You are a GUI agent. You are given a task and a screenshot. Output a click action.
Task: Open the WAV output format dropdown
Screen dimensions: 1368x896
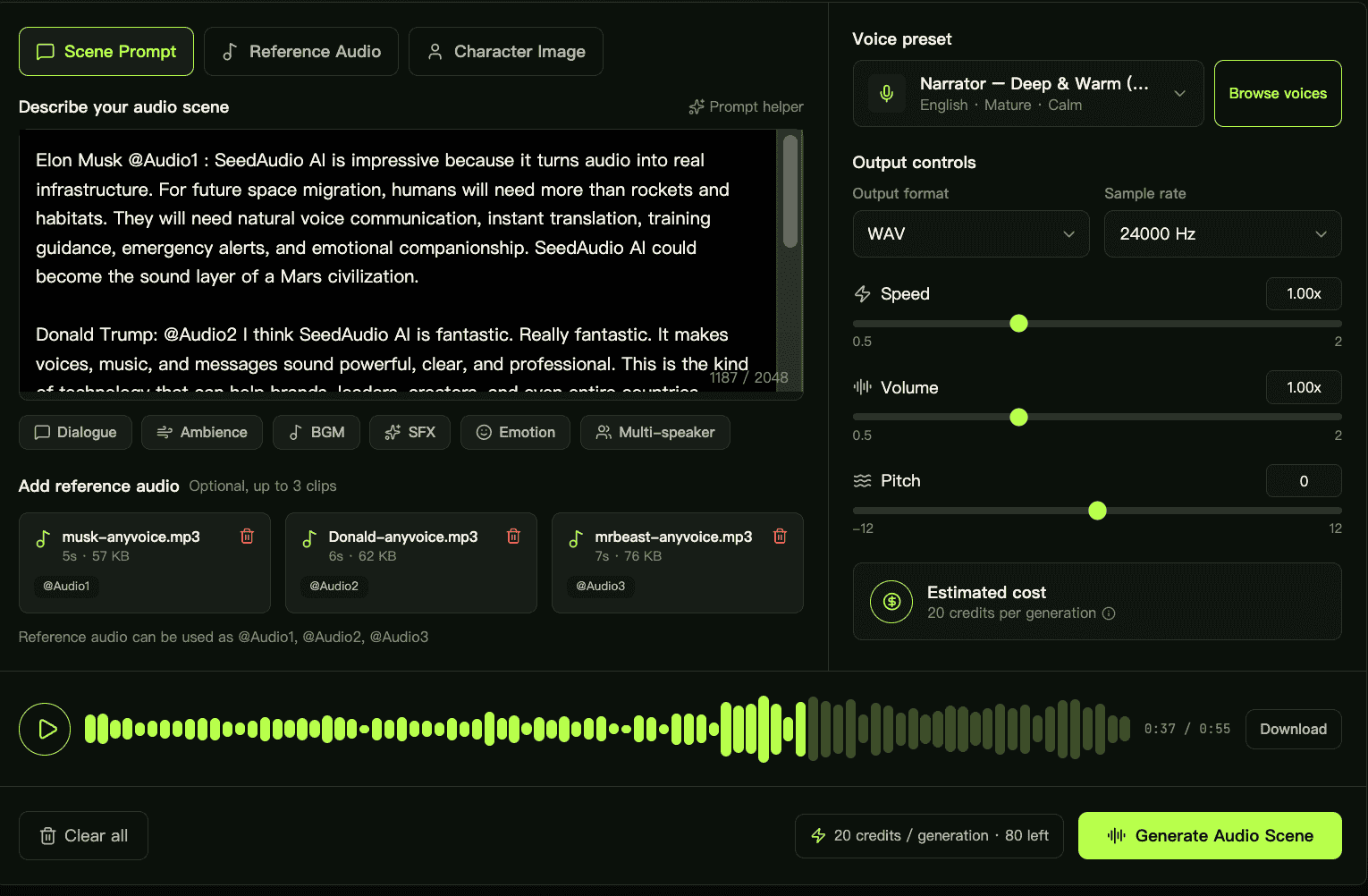pyautogui.click(x=971, y=234)
